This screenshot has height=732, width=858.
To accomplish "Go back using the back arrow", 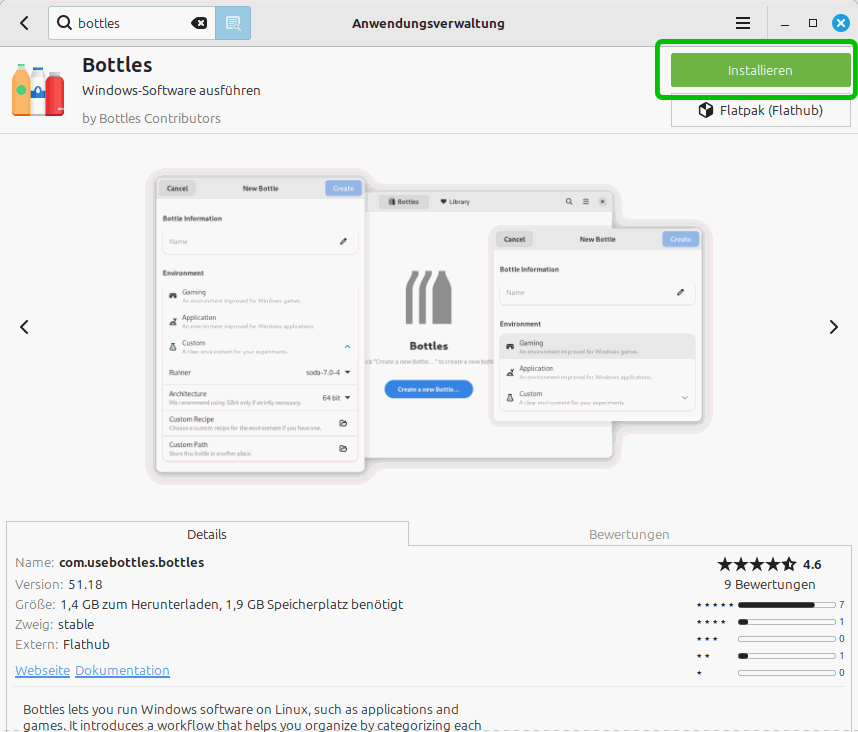I will tap(24, 23).
